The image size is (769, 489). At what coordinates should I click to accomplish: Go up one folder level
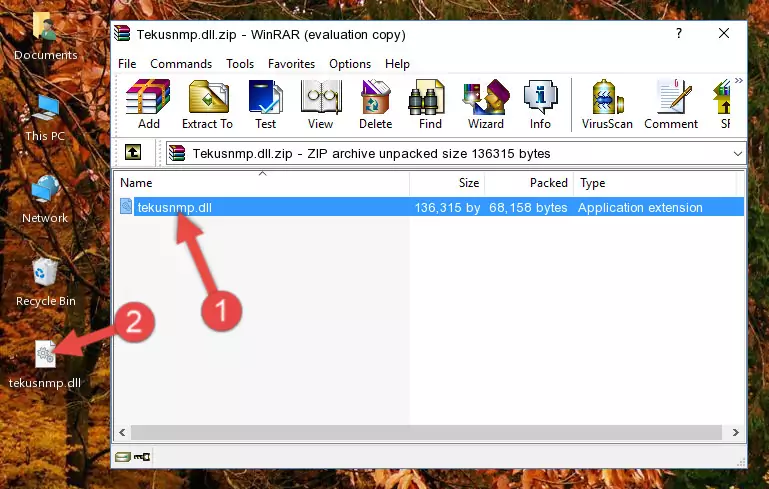pyautogui.click(x=133, y=153)
